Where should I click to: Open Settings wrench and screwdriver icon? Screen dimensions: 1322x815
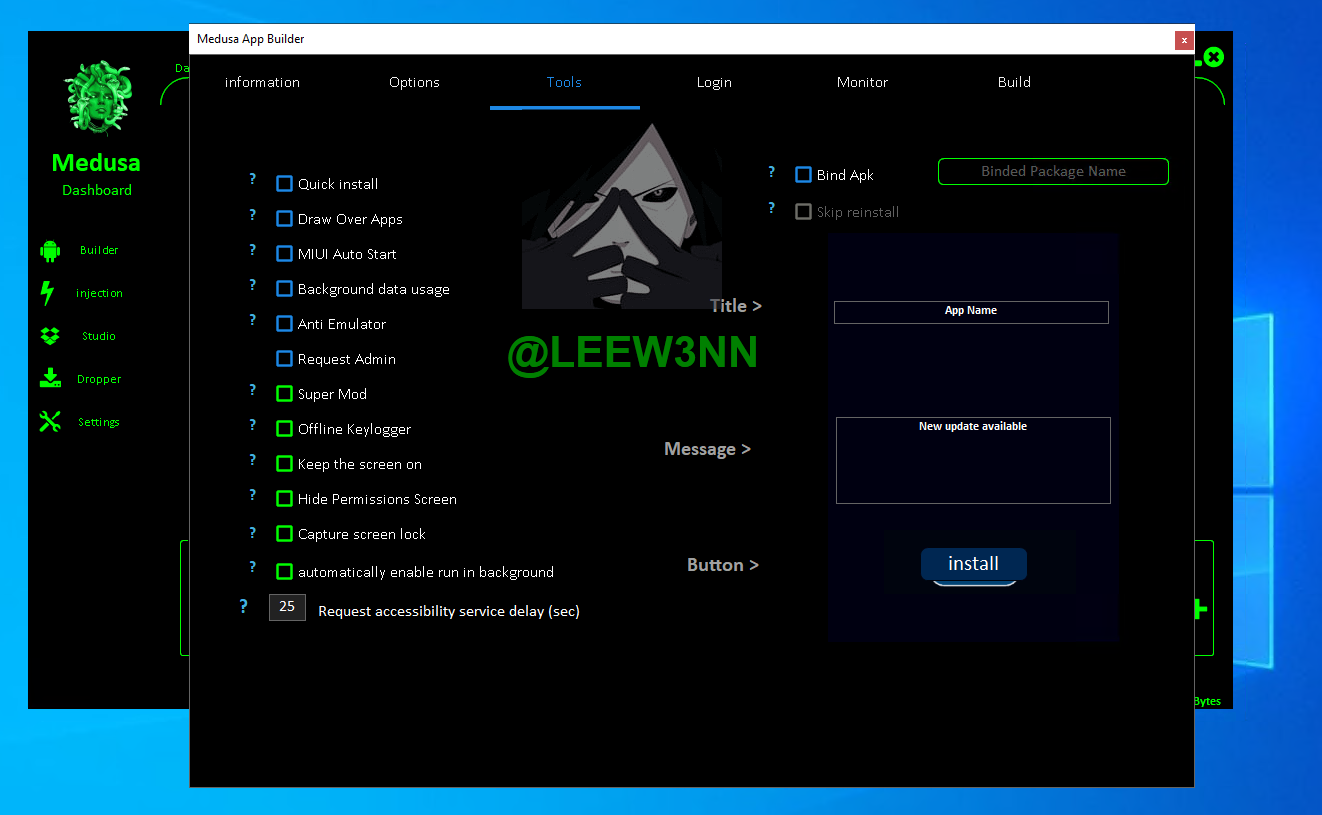pos(50,422)
